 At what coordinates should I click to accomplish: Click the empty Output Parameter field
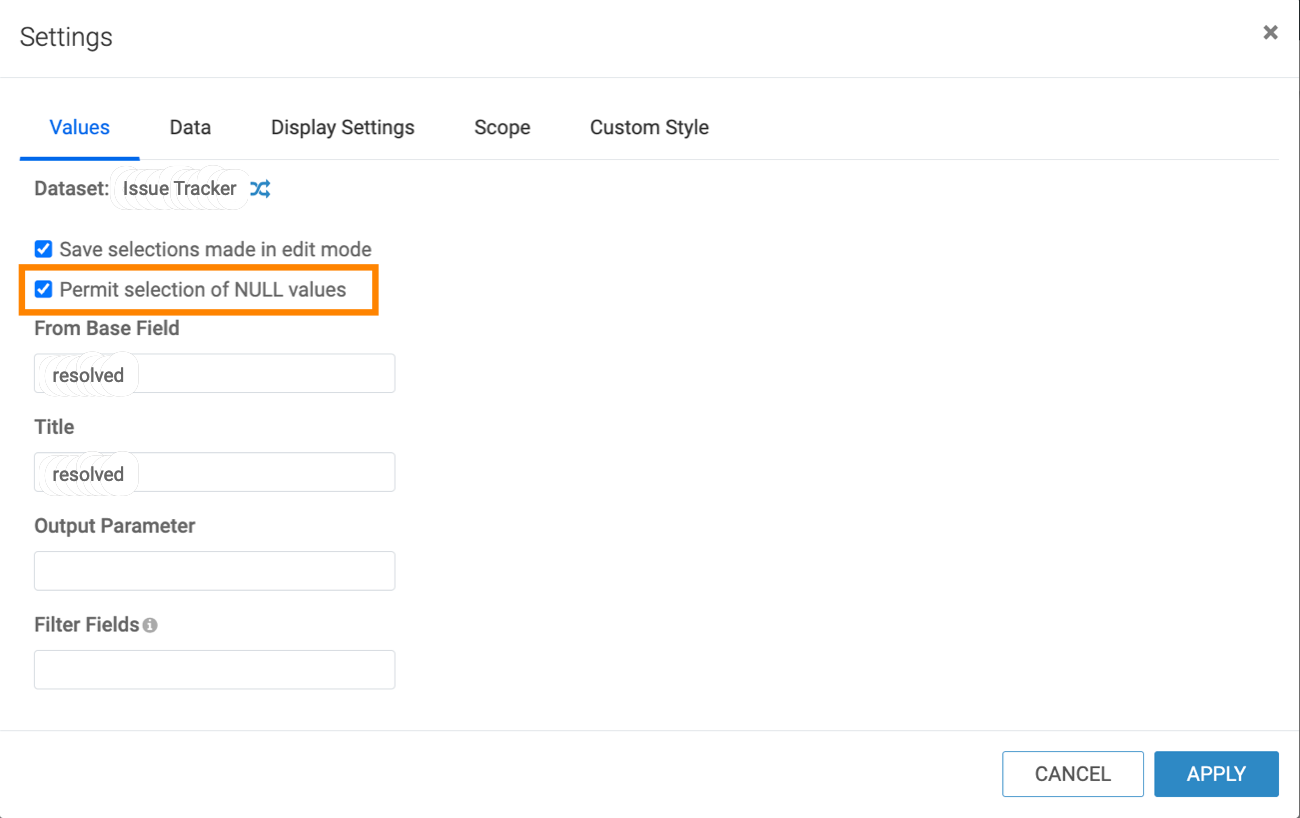(x=214, y=571)
